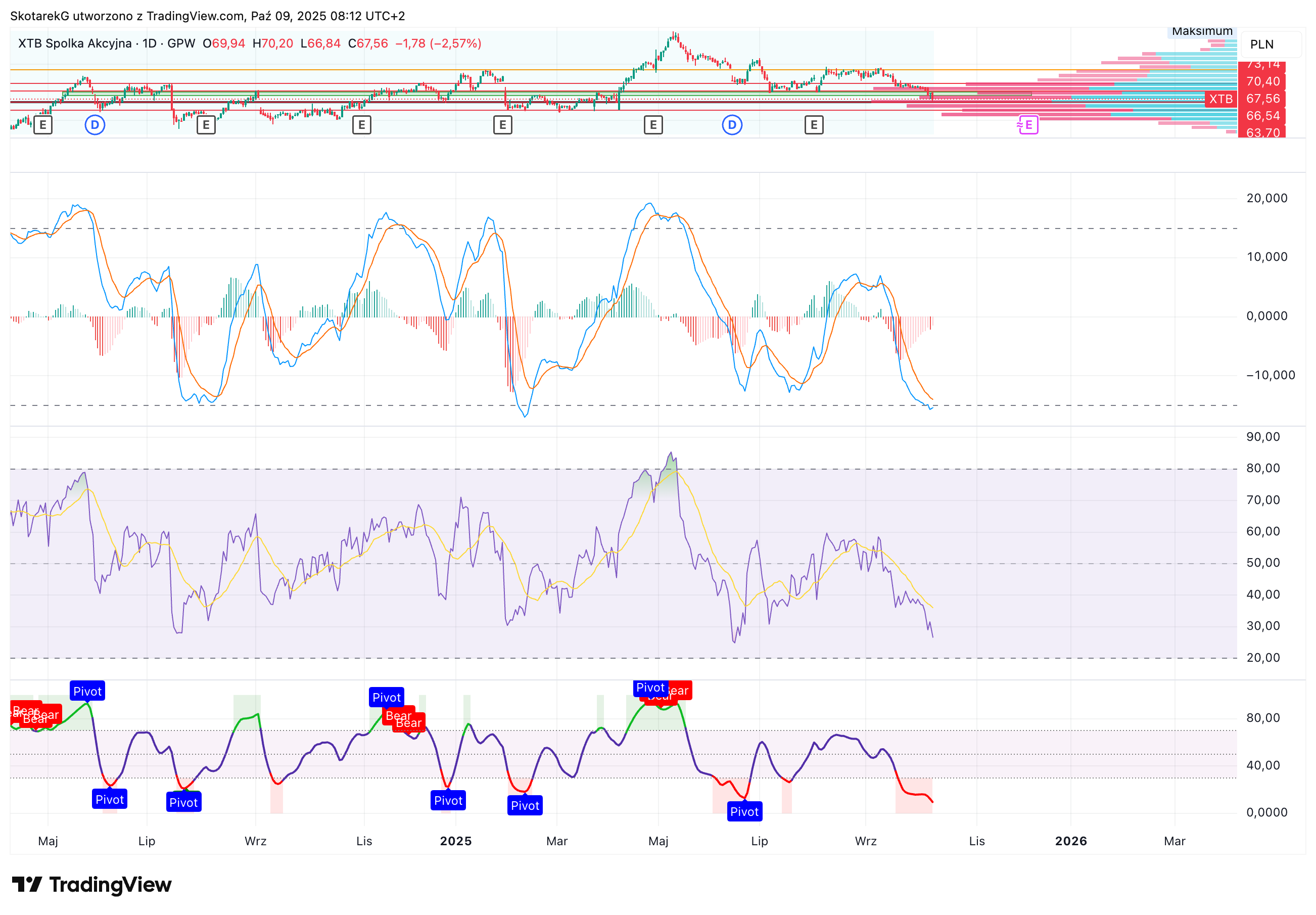The width and height of the screenshot is (1316, 915).
Task: Click the dividend D marker near Lip 2025
Action: (x=732, y=124)
